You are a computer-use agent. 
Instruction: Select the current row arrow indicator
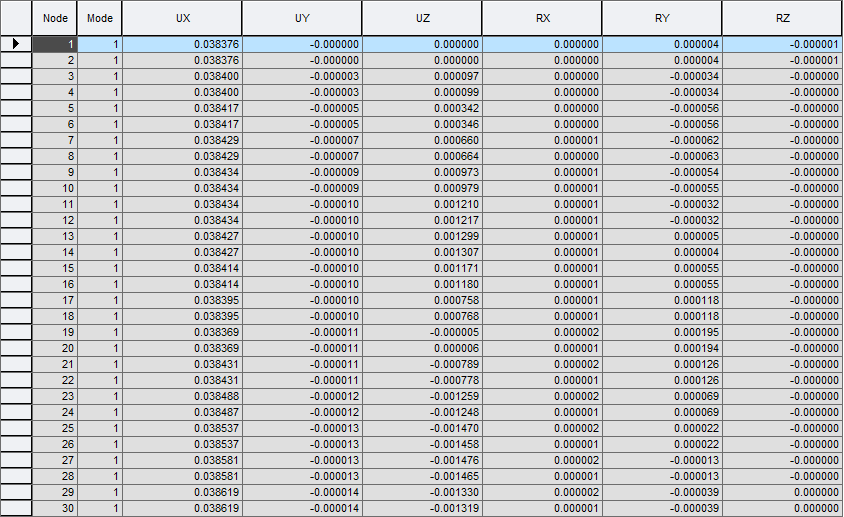point(16,44)
